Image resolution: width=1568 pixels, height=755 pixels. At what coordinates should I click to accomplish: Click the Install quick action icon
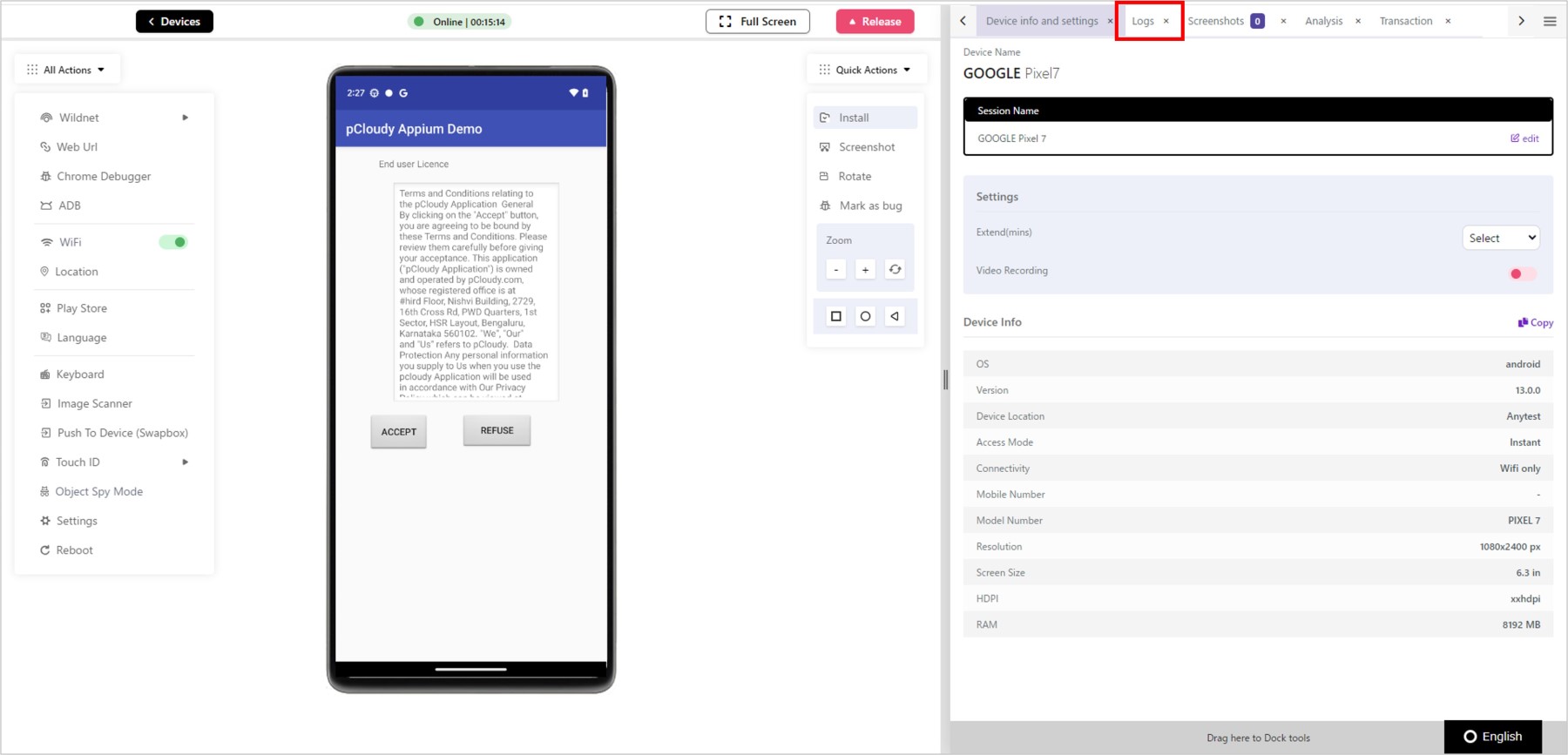[825, 118]
